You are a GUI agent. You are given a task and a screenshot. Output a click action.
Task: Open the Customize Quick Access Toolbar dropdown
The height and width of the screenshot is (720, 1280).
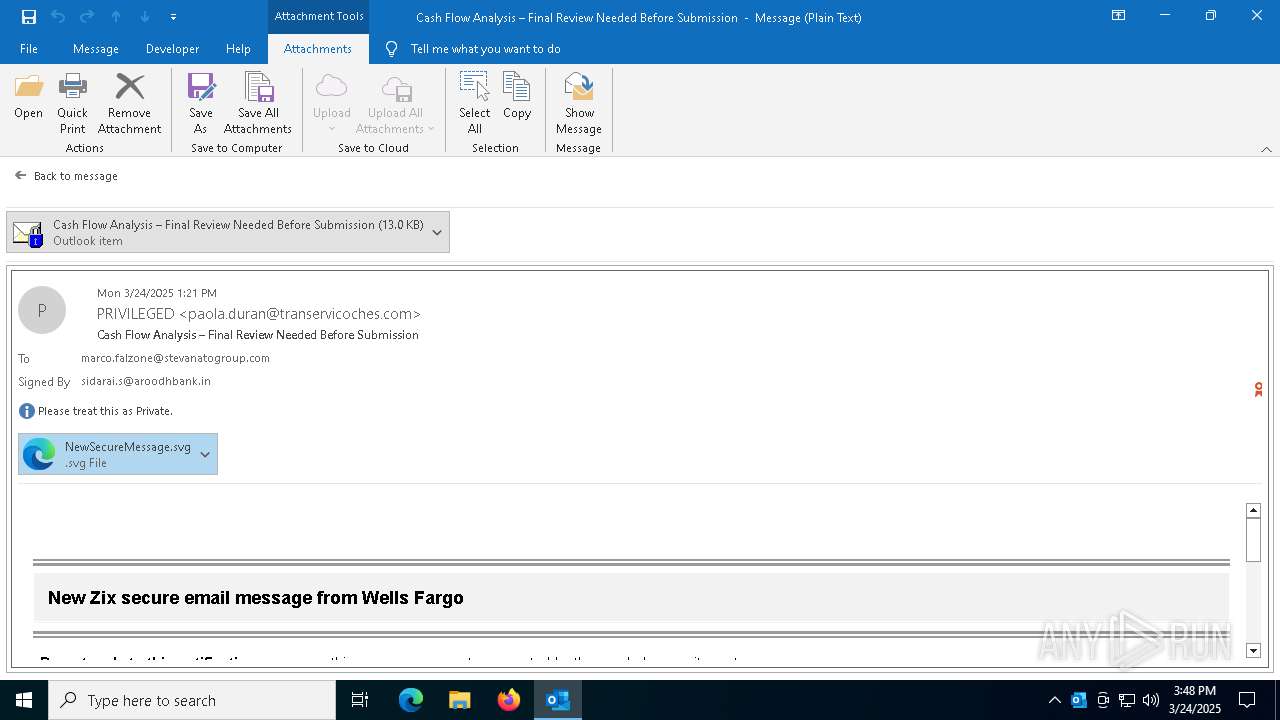tap(174, 17)
